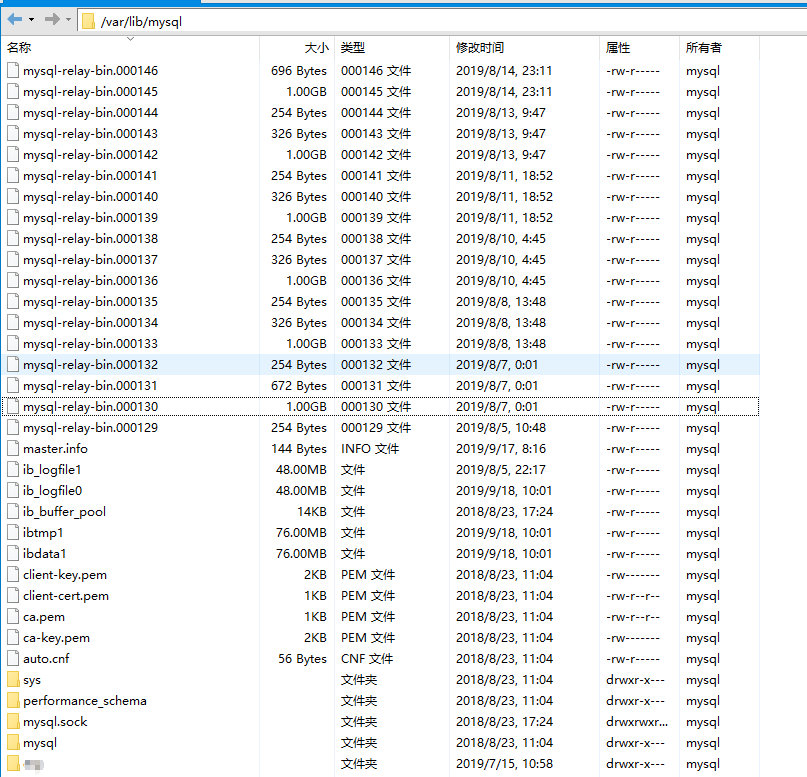This screenshot has width=807, height=777.
Task: Select the file name ca-key.pem
Action: (x=57, y=638)
